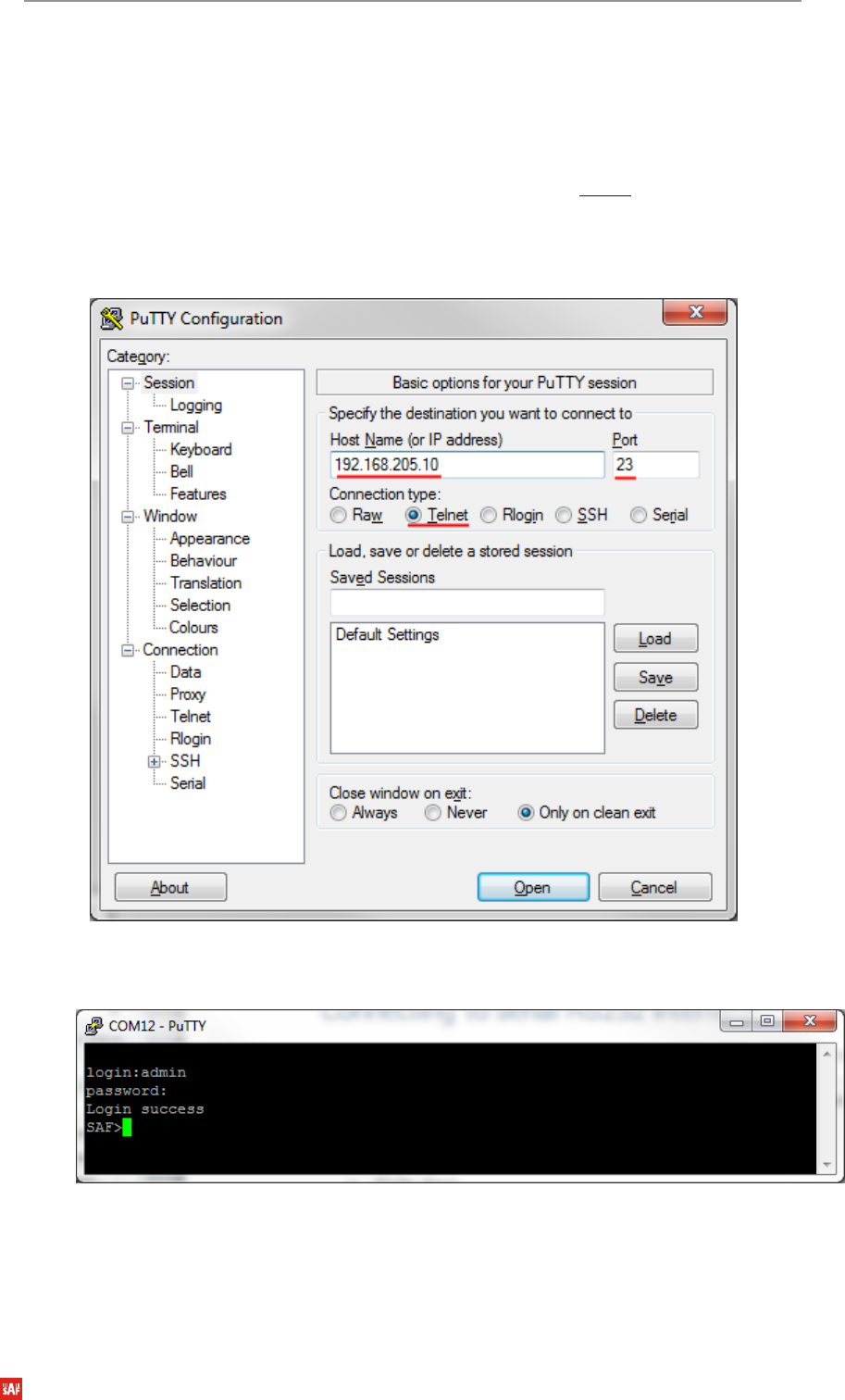Screen dimensions: 845x1400
Task: Select Only on clean exit option
Action: coord(526,813)
